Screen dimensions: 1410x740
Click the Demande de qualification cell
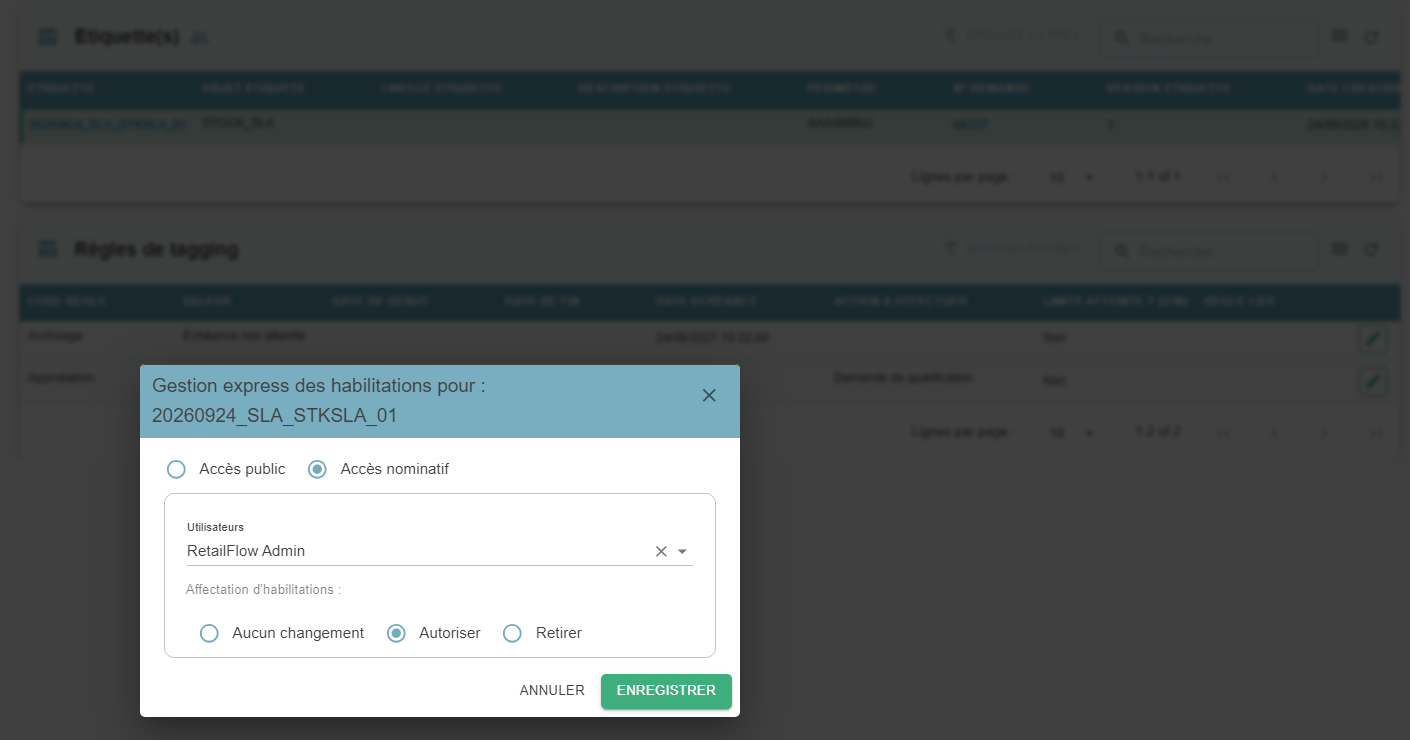coord(903,378)
